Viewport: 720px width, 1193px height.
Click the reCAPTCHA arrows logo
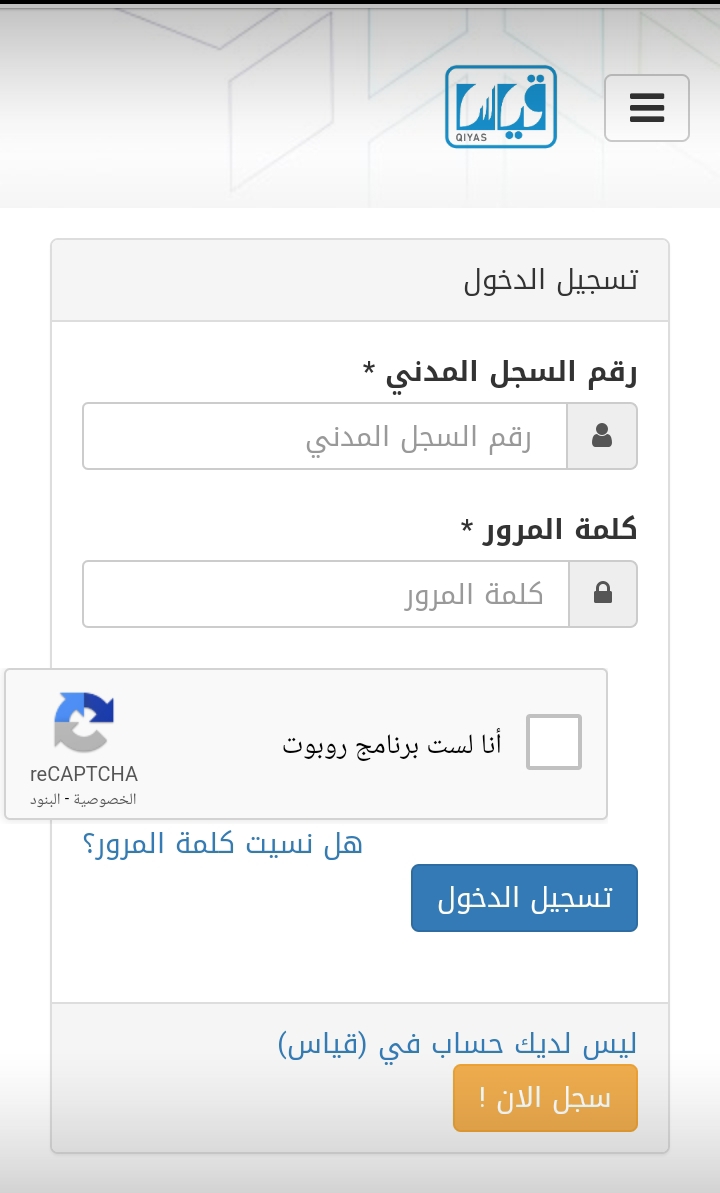point(84,722)
